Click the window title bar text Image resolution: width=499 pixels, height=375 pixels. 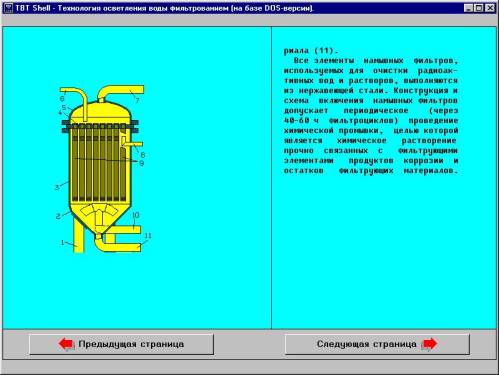(164, 8)
